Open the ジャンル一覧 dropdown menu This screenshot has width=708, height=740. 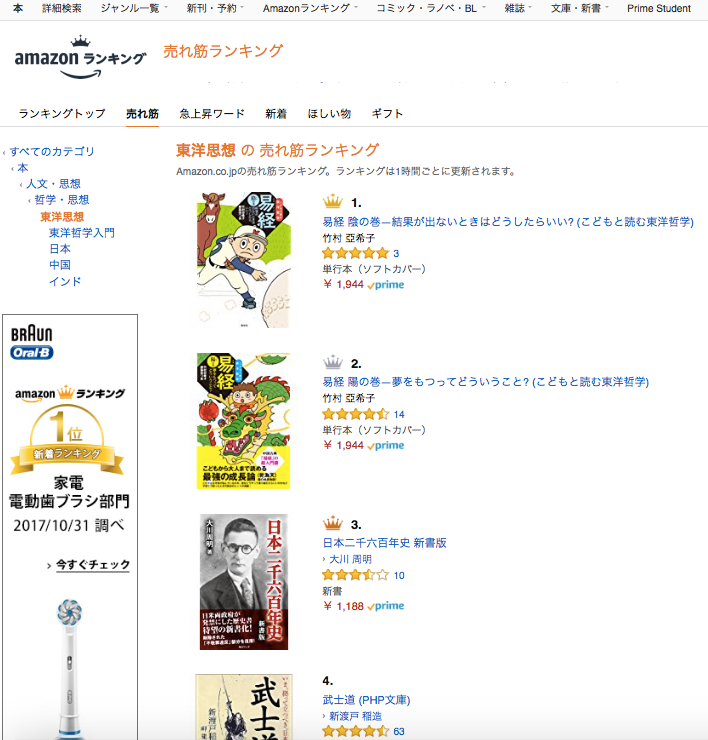(x=134, y=8)
